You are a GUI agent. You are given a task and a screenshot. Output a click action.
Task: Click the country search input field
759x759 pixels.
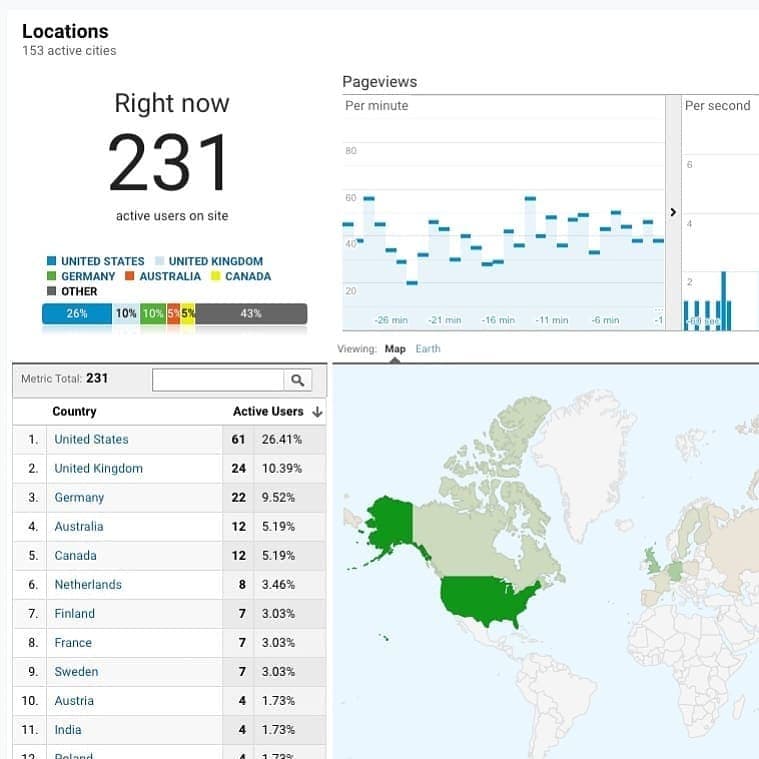[x=218, y=380]
